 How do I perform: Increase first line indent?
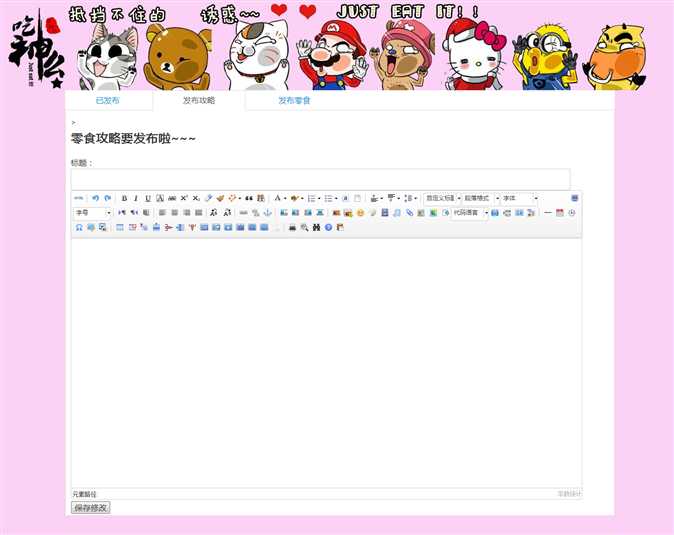click(x=146, y=213)
